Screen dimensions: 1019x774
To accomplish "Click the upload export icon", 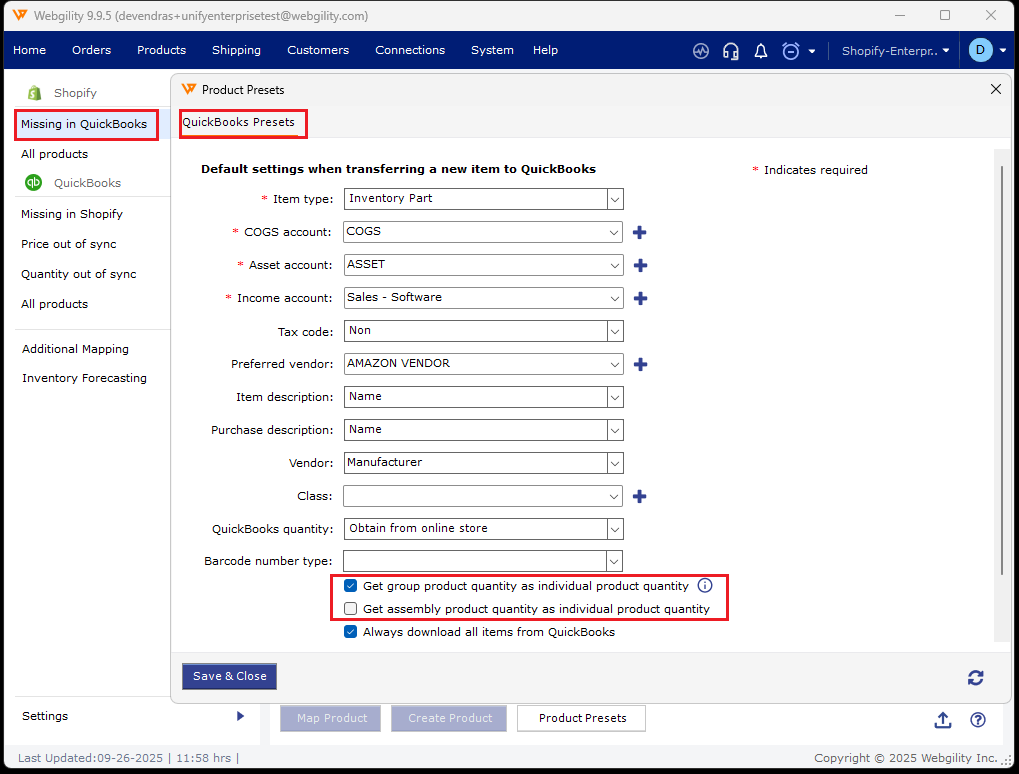I will 942,720.
